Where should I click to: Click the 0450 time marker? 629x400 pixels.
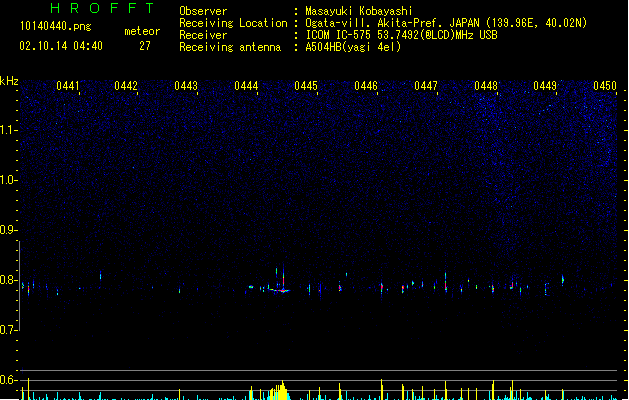pos(605,86)
